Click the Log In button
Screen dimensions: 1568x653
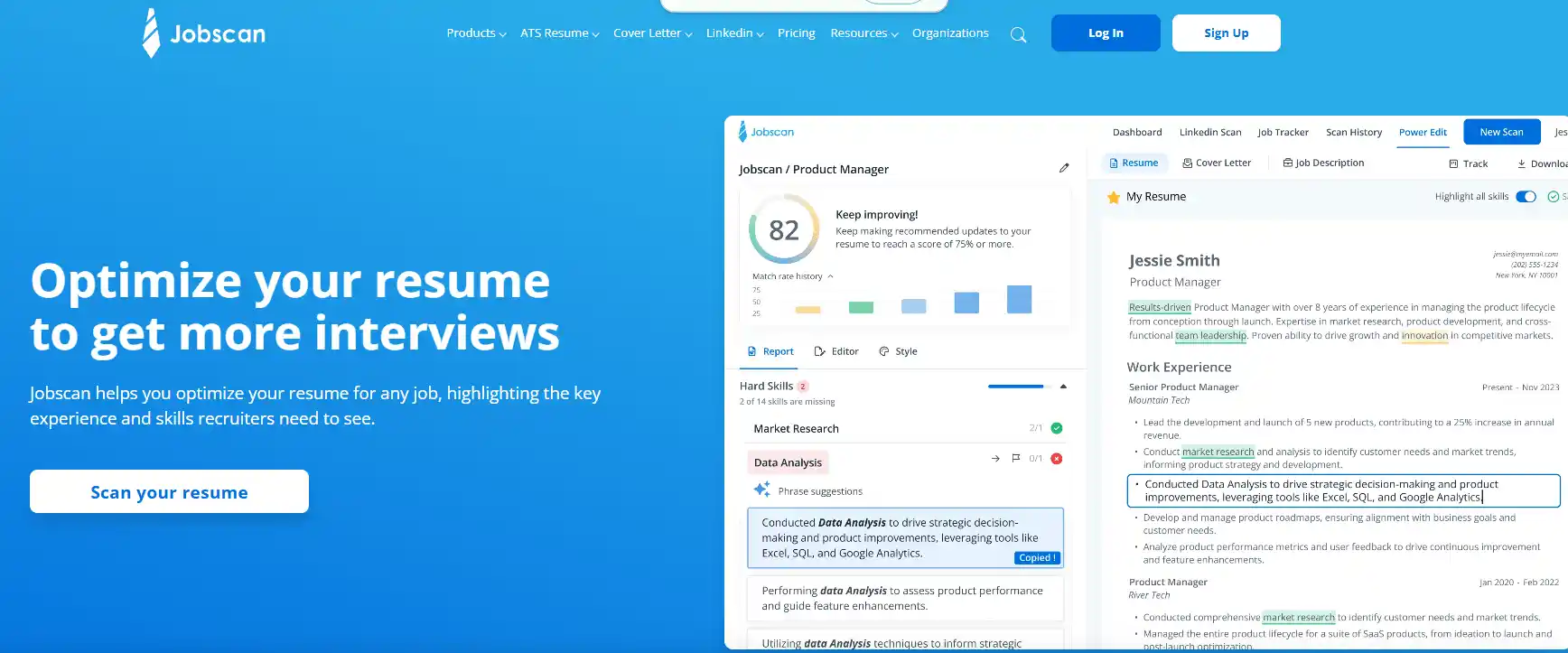pos(1106,33)
